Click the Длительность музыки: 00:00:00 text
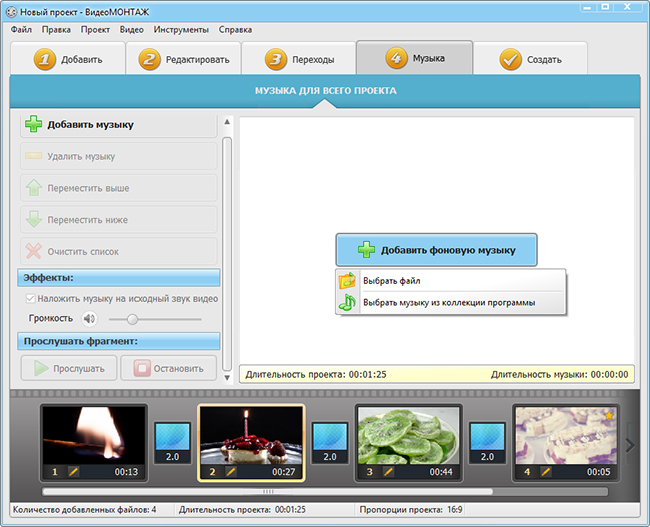The width and height of the screenshot is (650, 527). [x=560, y=374]
